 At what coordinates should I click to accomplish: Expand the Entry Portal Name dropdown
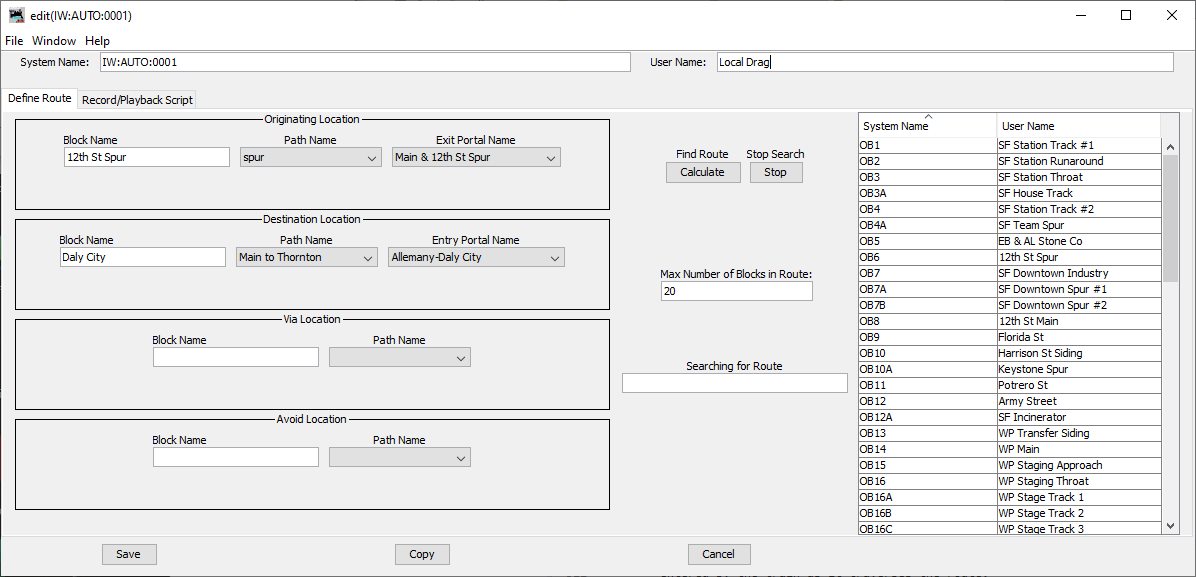point(476,258)
